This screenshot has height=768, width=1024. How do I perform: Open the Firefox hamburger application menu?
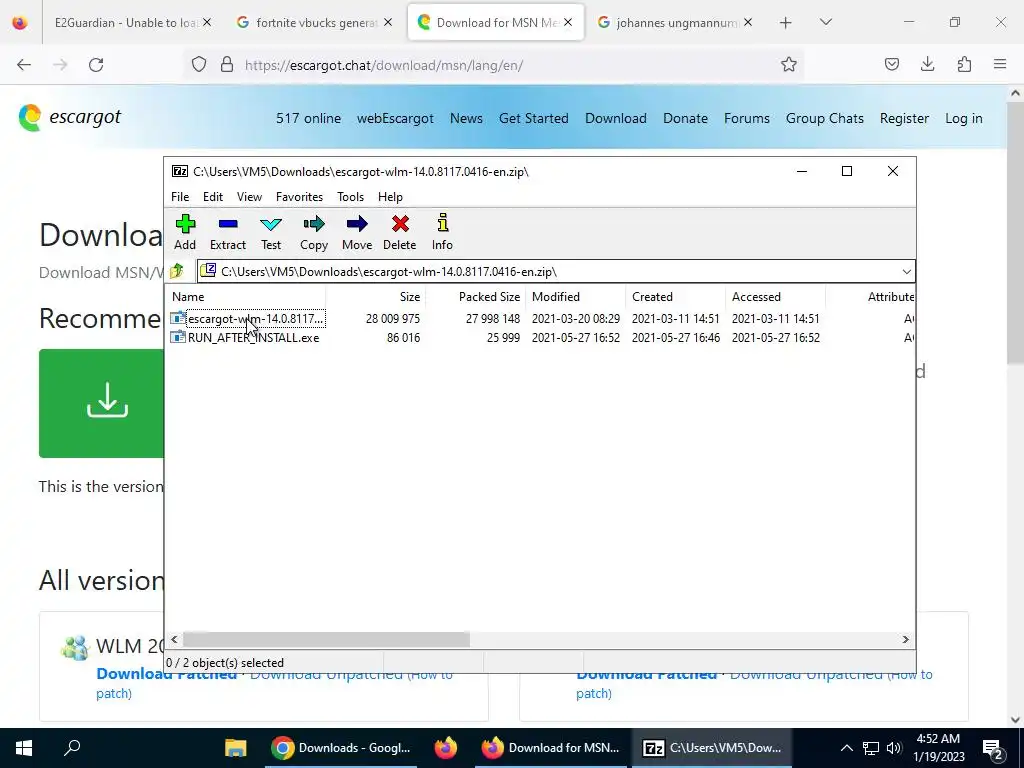(x=1000, y=64)
